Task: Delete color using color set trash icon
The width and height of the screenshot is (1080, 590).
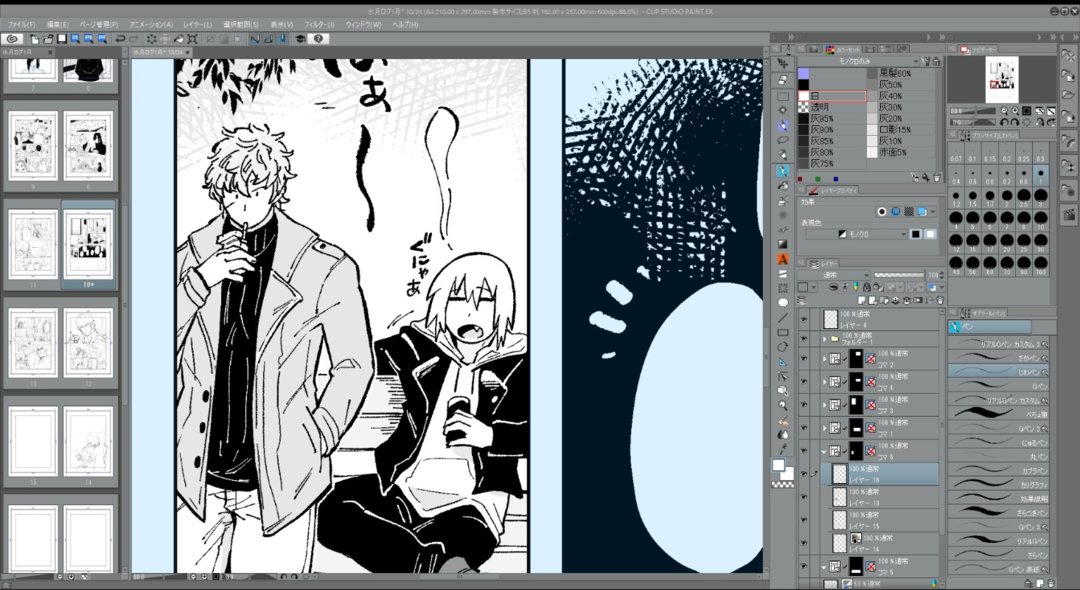Action: point(936,178)
